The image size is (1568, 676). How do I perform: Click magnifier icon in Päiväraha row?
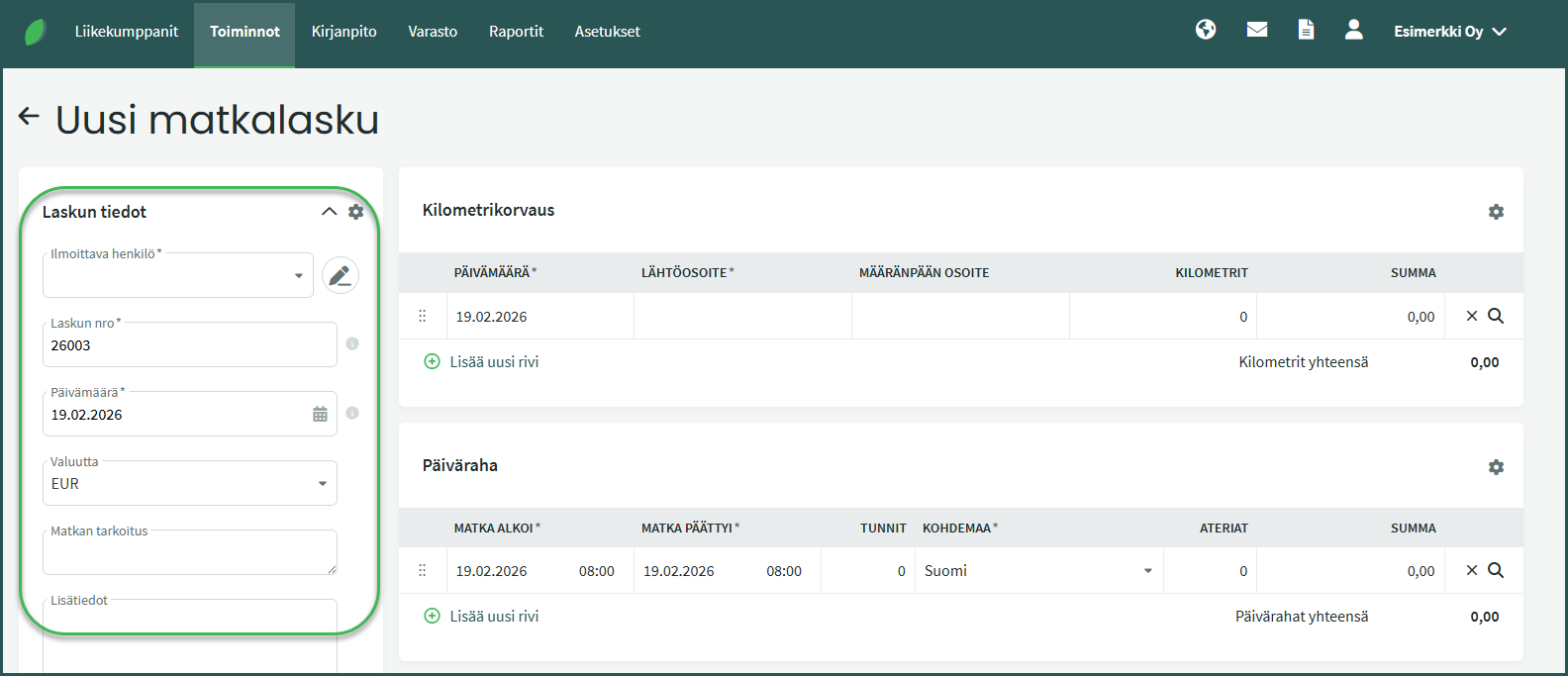pos(1496,570)
